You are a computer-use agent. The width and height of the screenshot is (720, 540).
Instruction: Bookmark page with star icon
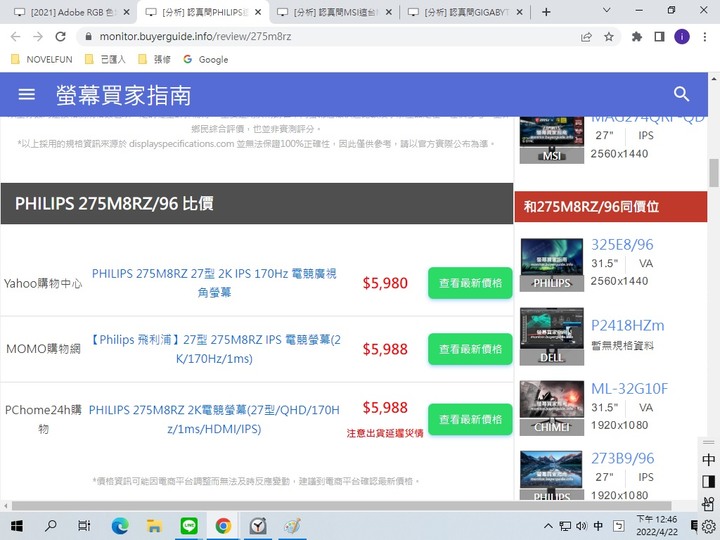point(609,37)
